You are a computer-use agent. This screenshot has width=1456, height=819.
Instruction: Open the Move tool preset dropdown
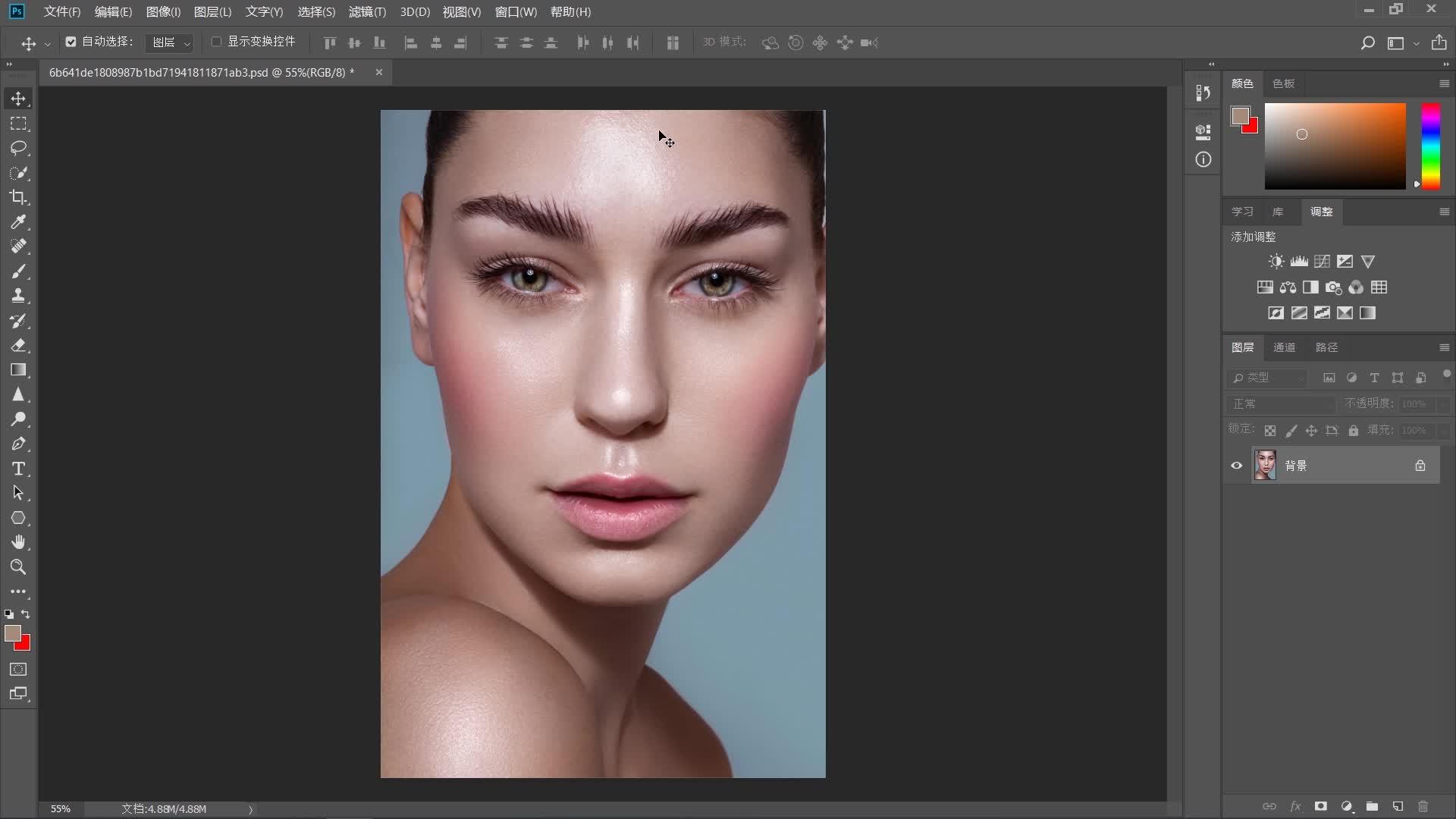[47, 43]
